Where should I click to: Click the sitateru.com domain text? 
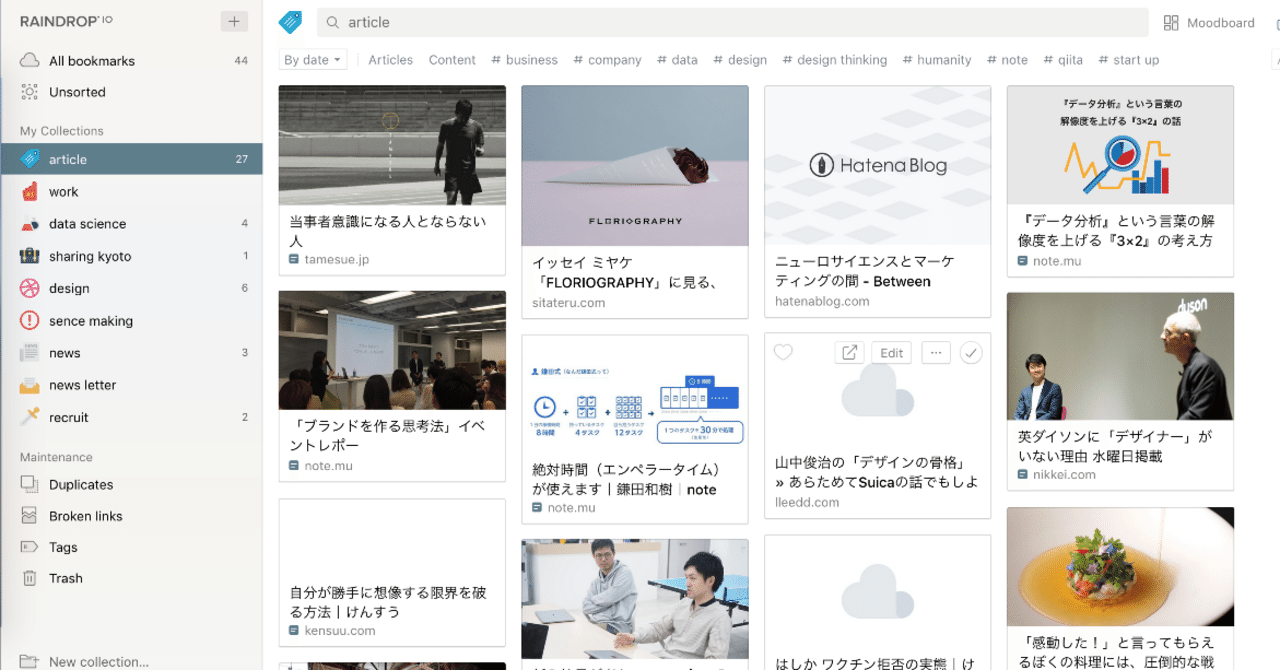[x=569, y=302]
